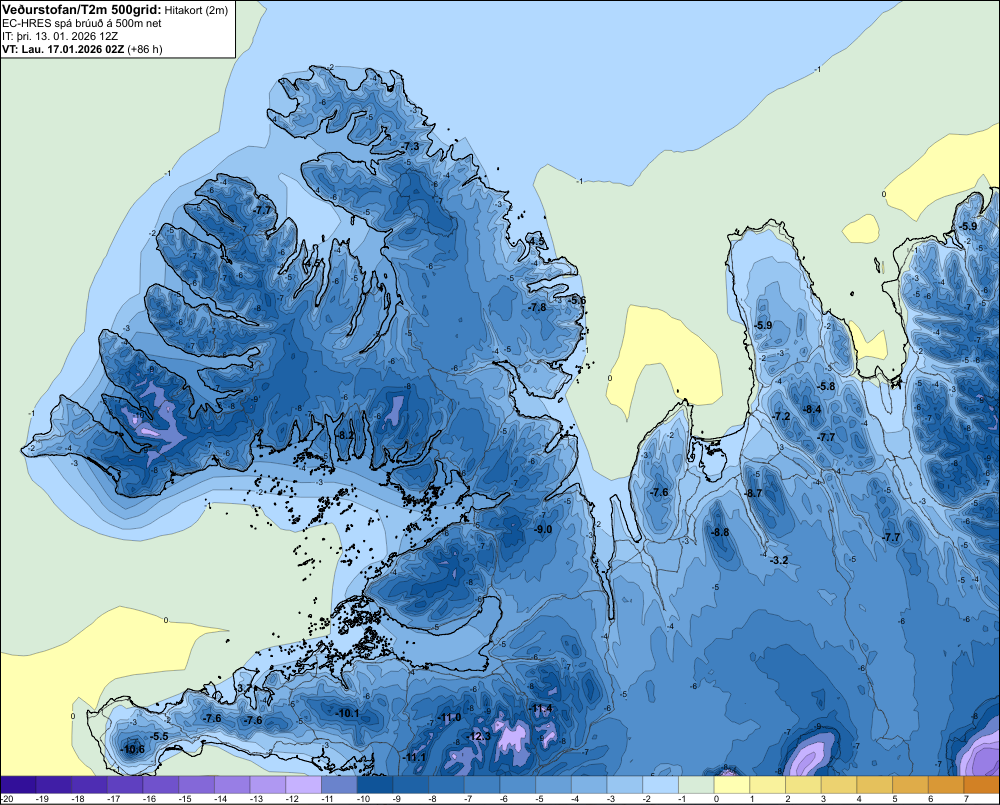This screenshot has width=1000, height=805.
Task: Click the '-18' legend scale number
Action: click(78, 799)
